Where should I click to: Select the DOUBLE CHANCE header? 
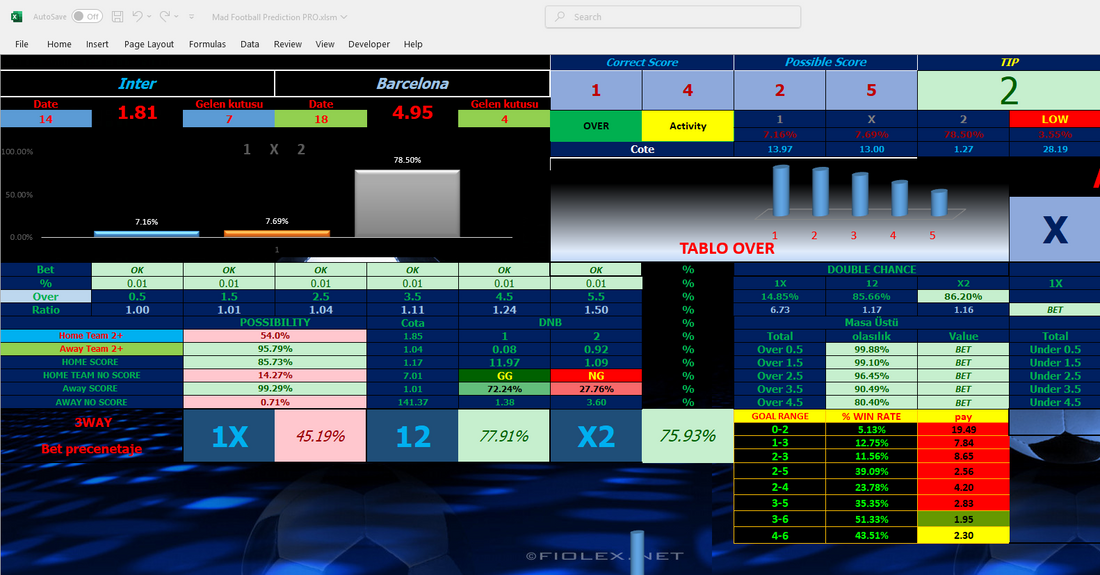(x=871, y=269)
